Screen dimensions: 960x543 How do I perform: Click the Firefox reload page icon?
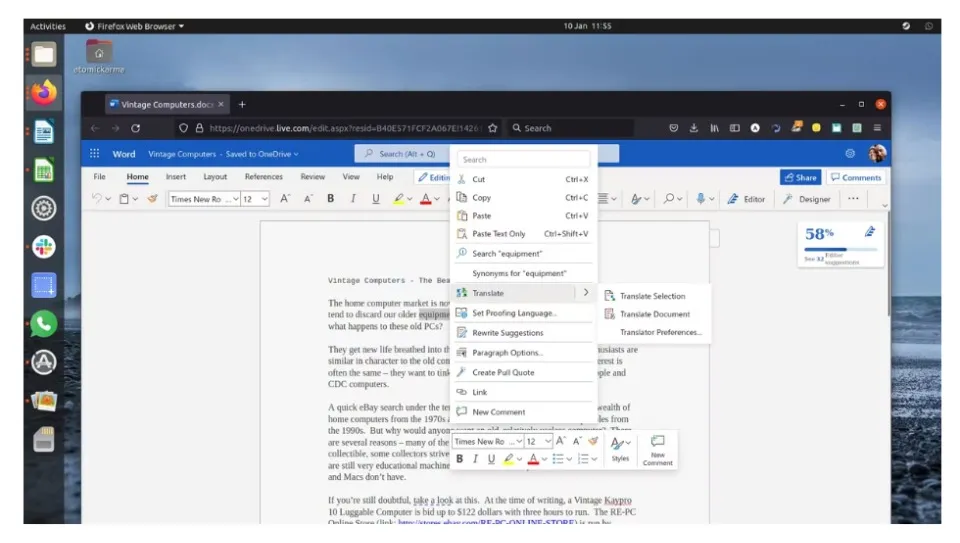[136, 128]
